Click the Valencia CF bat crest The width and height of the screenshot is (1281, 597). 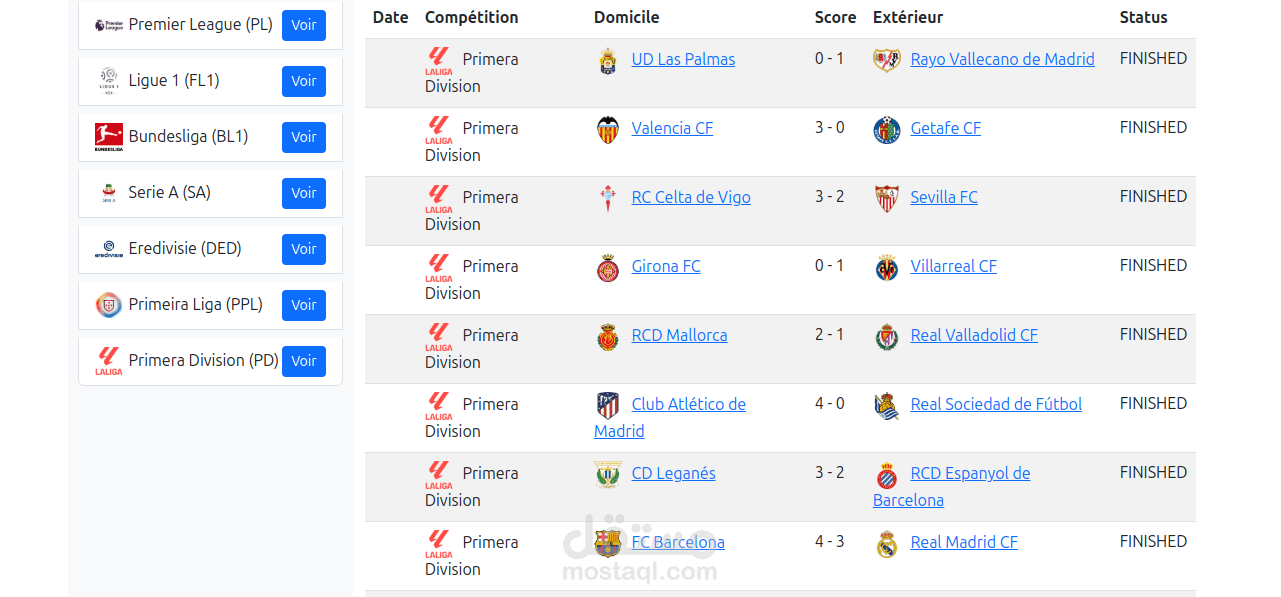[607, 129]
